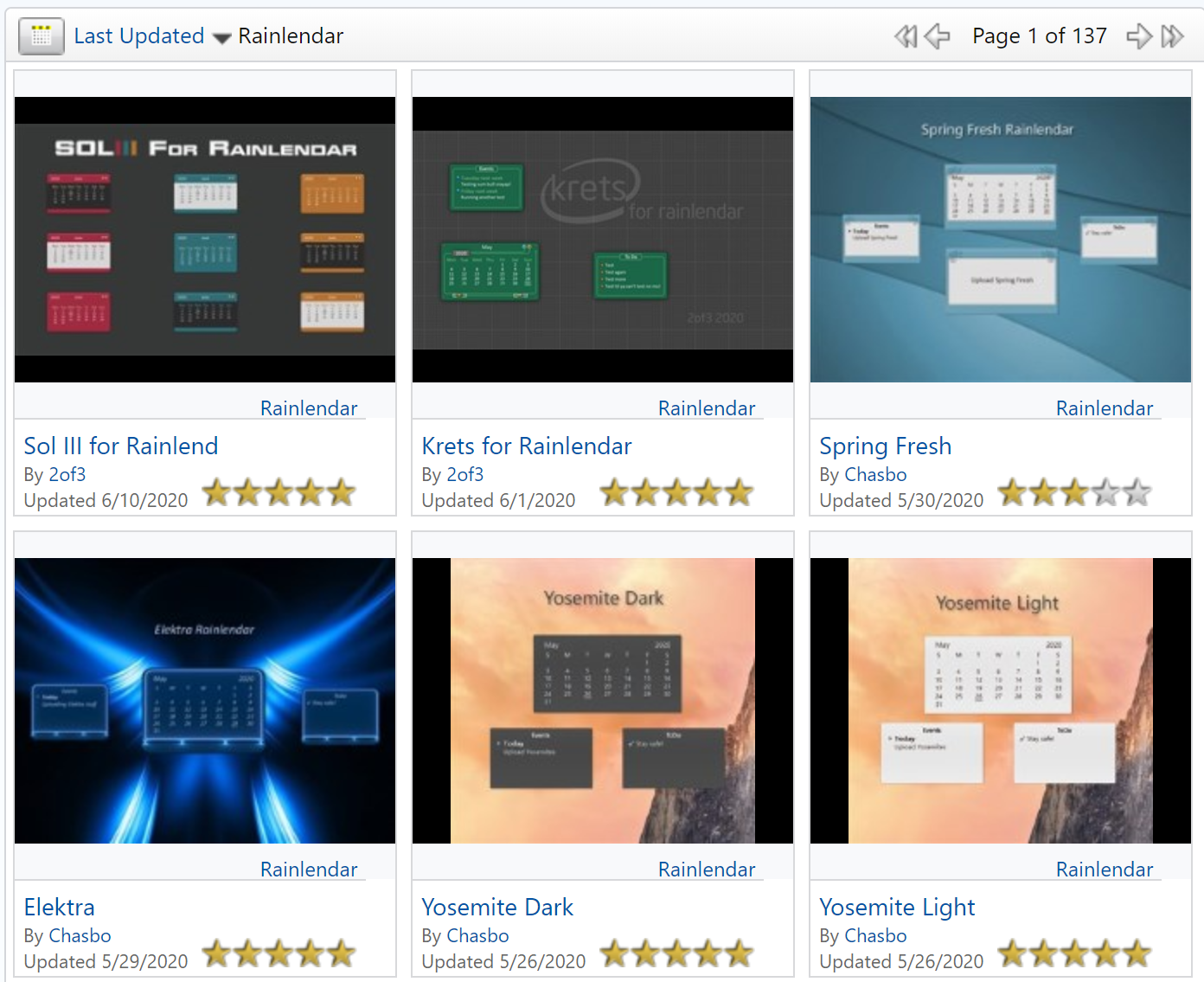1204x982 pixels.
Task: Click Updated 5/26/2020 on Yosemite Dark card
Action: [x=503, y=962]
